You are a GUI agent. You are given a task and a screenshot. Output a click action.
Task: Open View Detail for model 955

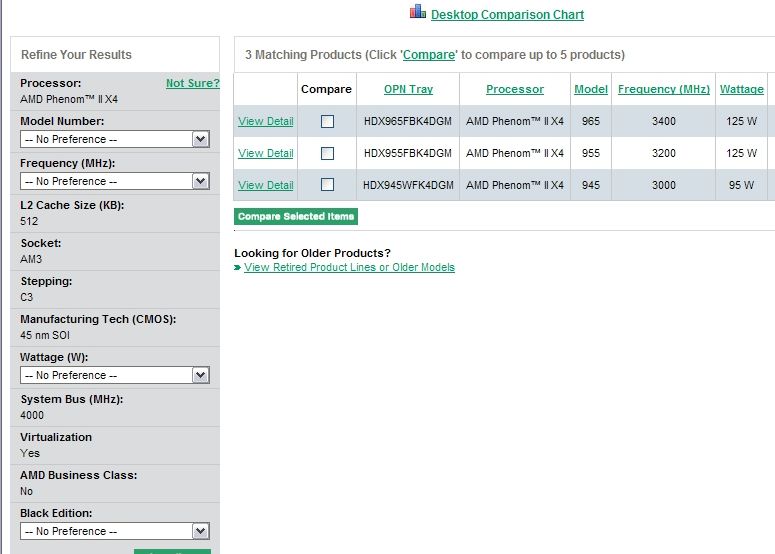tap(265, 153)
